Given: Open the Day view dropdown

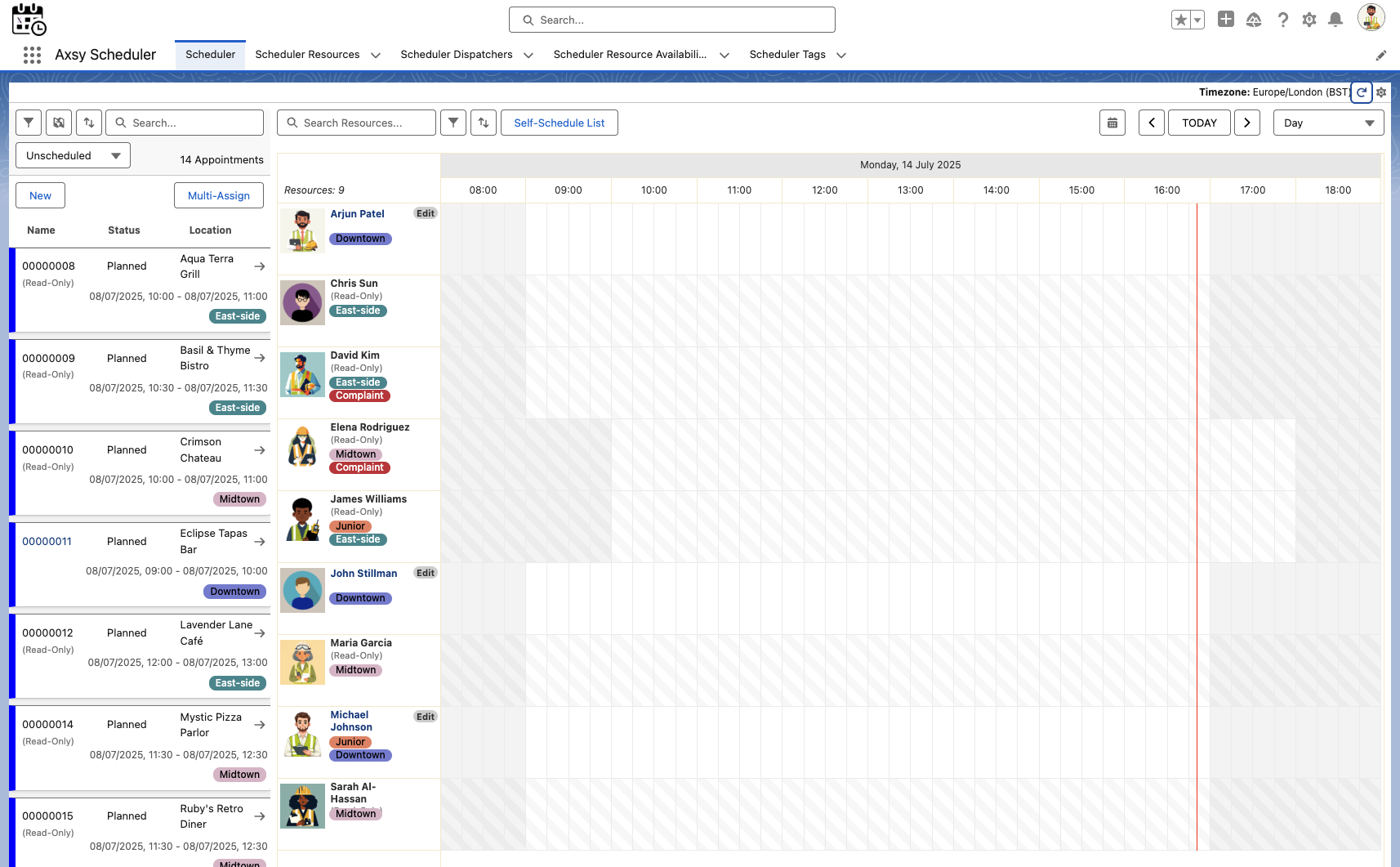Looking at the screenshot, I should 1328,123.
